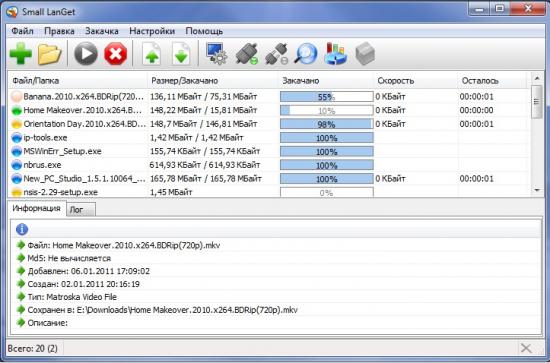Click blue status icon beside New_PC_Studio row
The height and width of the screenshot is (363, 550).
[17, 179]
